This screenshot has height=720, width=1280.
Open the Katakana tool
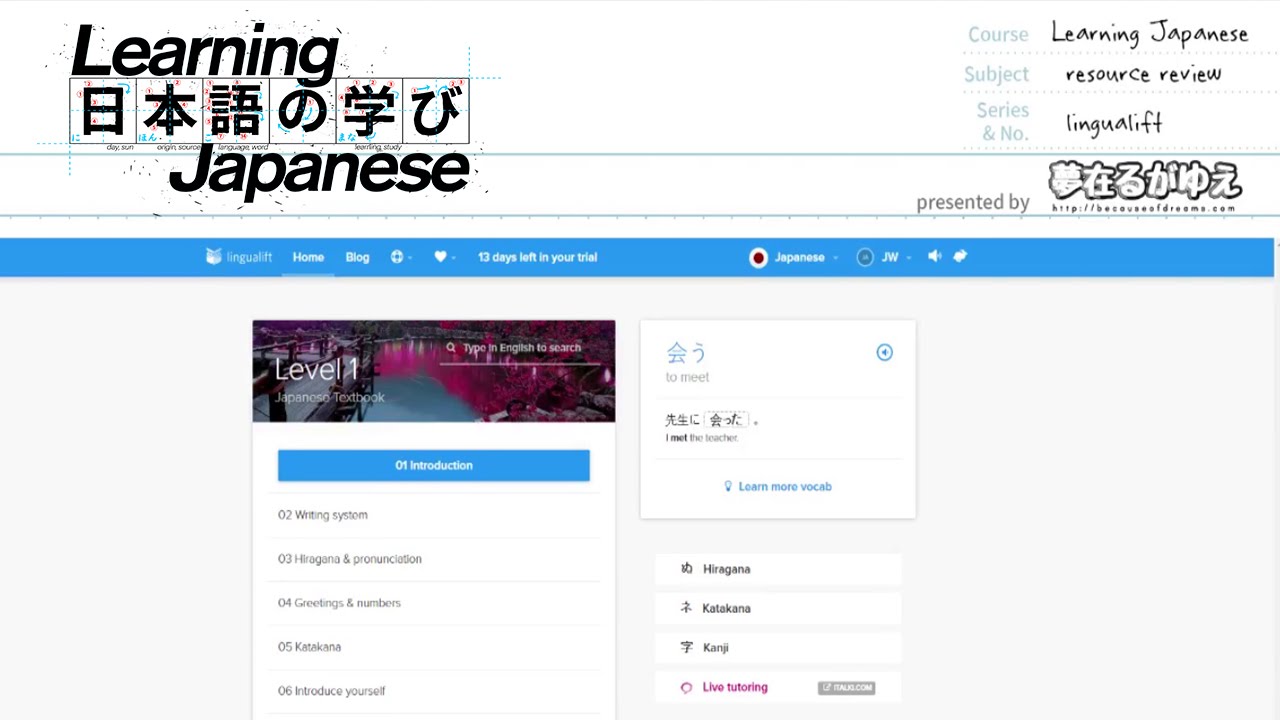click(778, 608)
